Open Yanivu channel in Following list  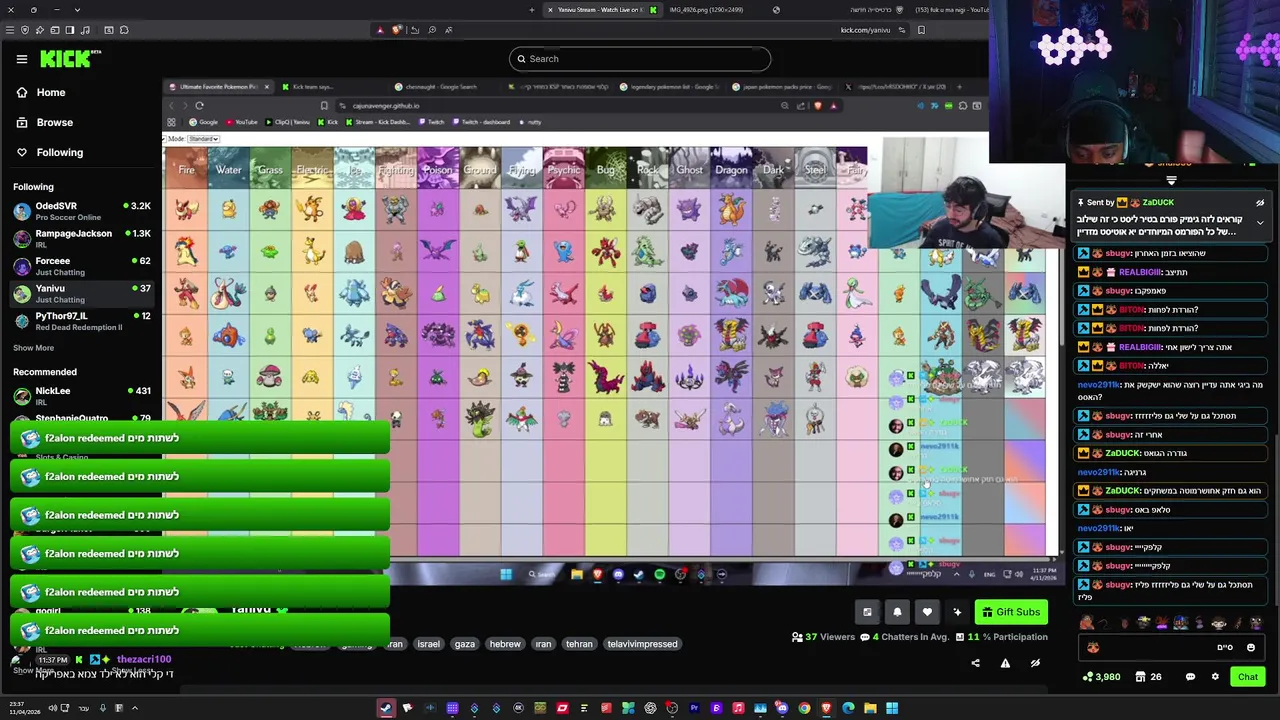(x=80, y=293)
